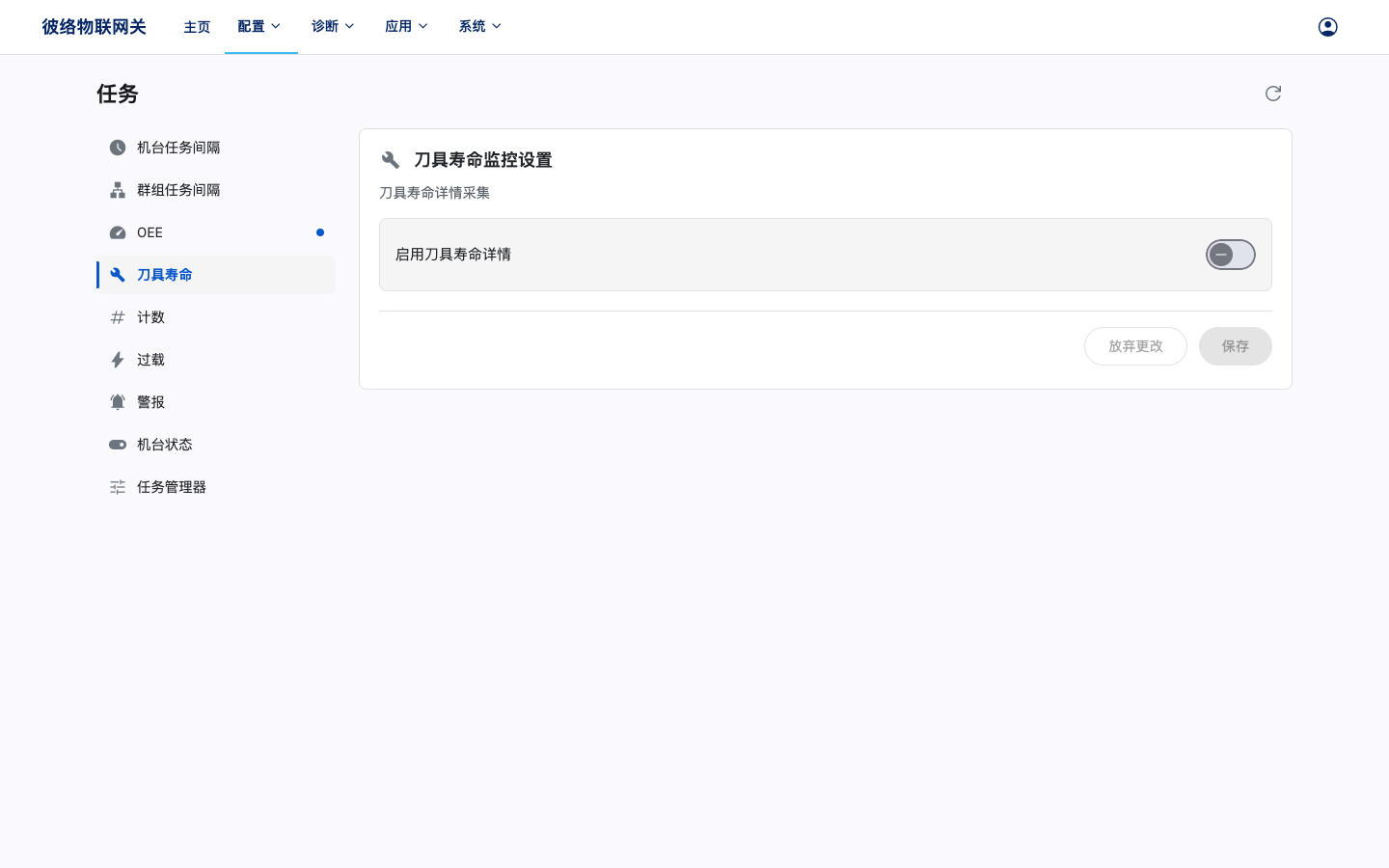This screenshot has height=868, width=1389.
Task: Enable the 启用刀具寿命详情 switch
Action: [1230, 255]
